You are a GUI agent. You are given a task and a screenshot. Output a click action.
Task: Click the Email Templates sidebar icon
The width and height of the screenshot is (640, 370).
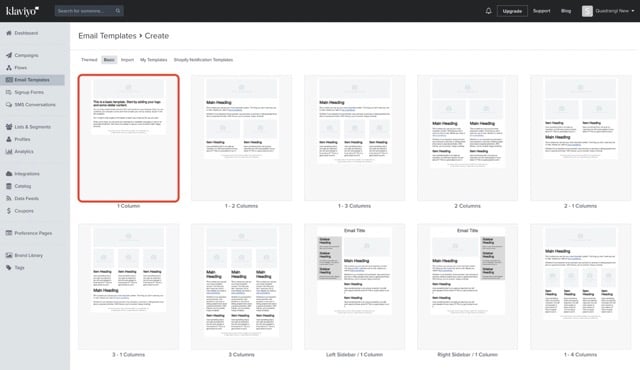pyautogui.click(x=9, y=80)
